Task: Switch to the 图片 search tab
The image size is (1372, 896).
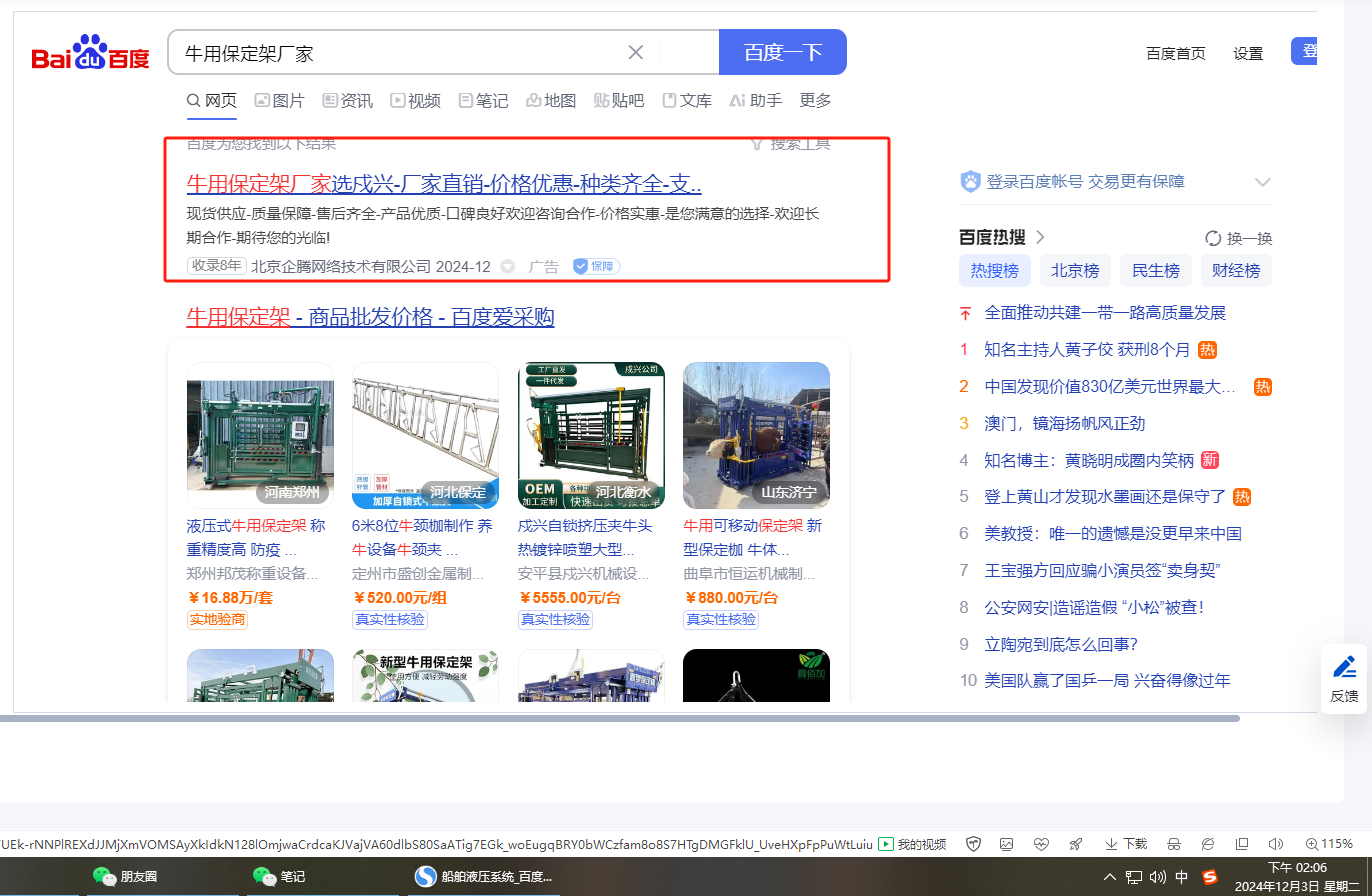Action: 279,100
